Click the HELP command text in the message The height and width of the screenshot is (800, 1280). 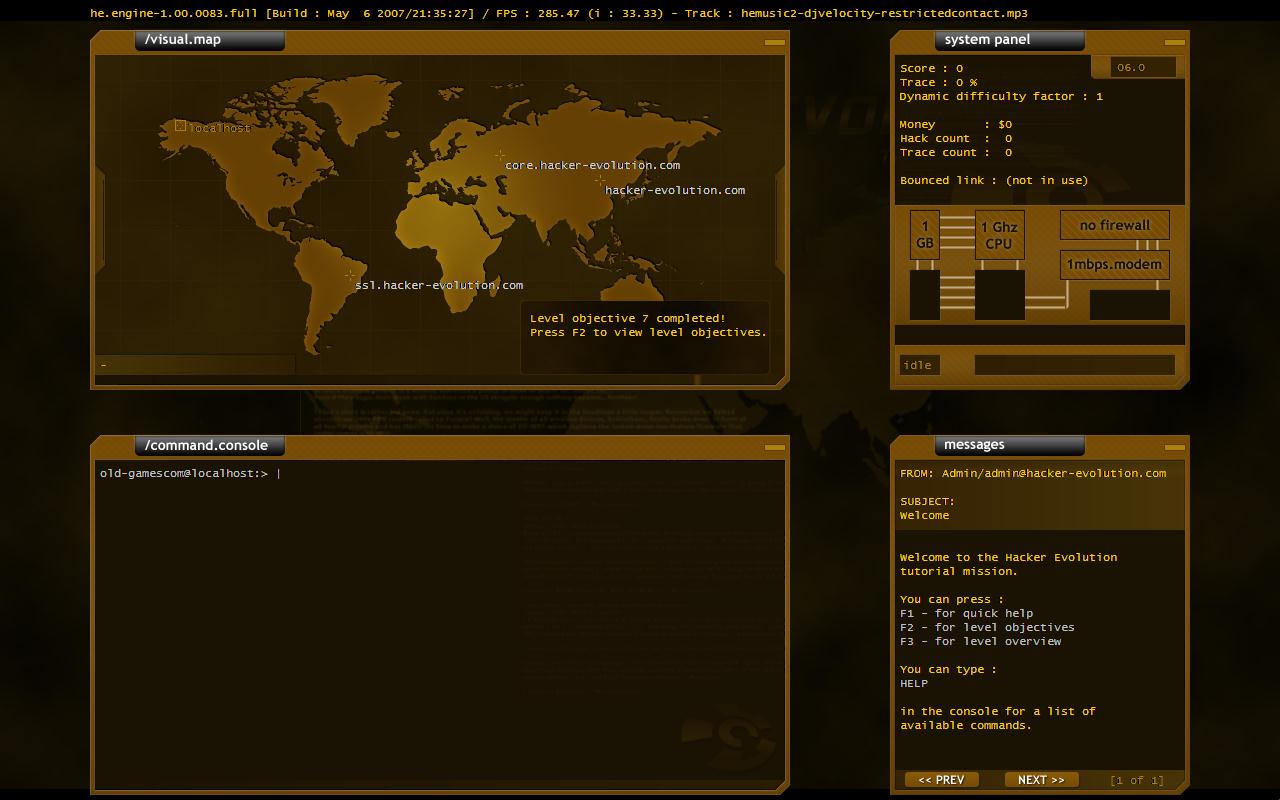tap(914, 683)
